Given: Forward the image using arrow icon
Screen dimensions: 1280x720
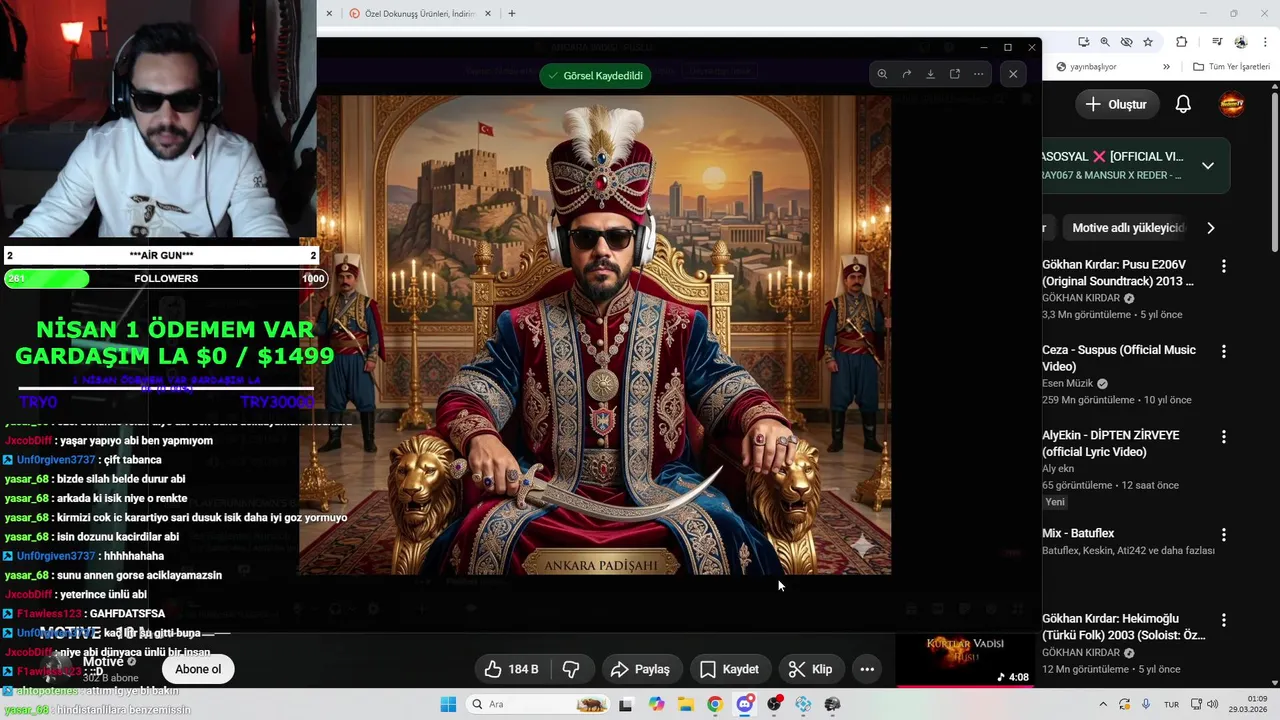Looking at the screenshot, I should coord(906,74).
